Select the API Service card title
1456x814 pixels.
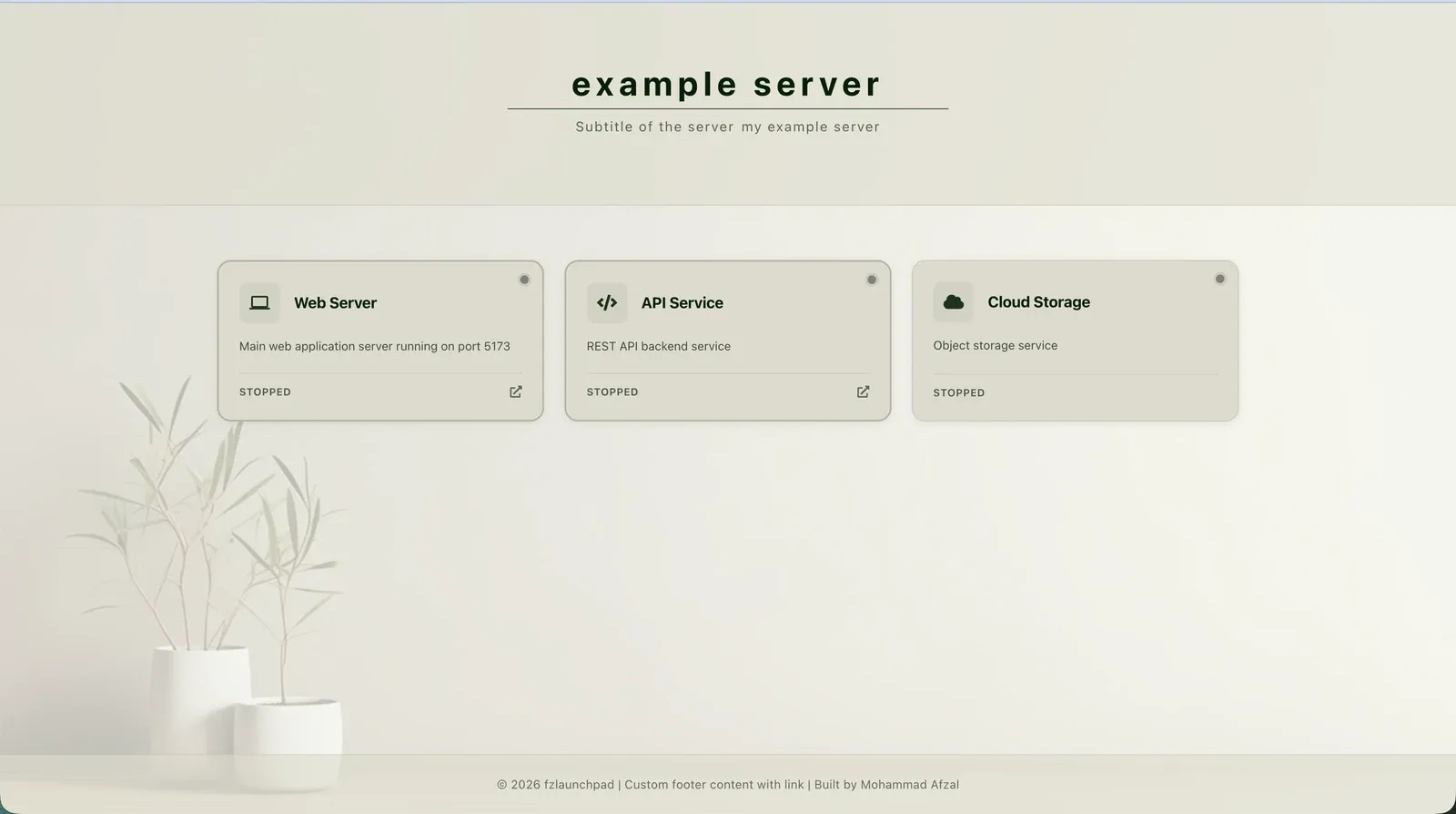[682, 303]
